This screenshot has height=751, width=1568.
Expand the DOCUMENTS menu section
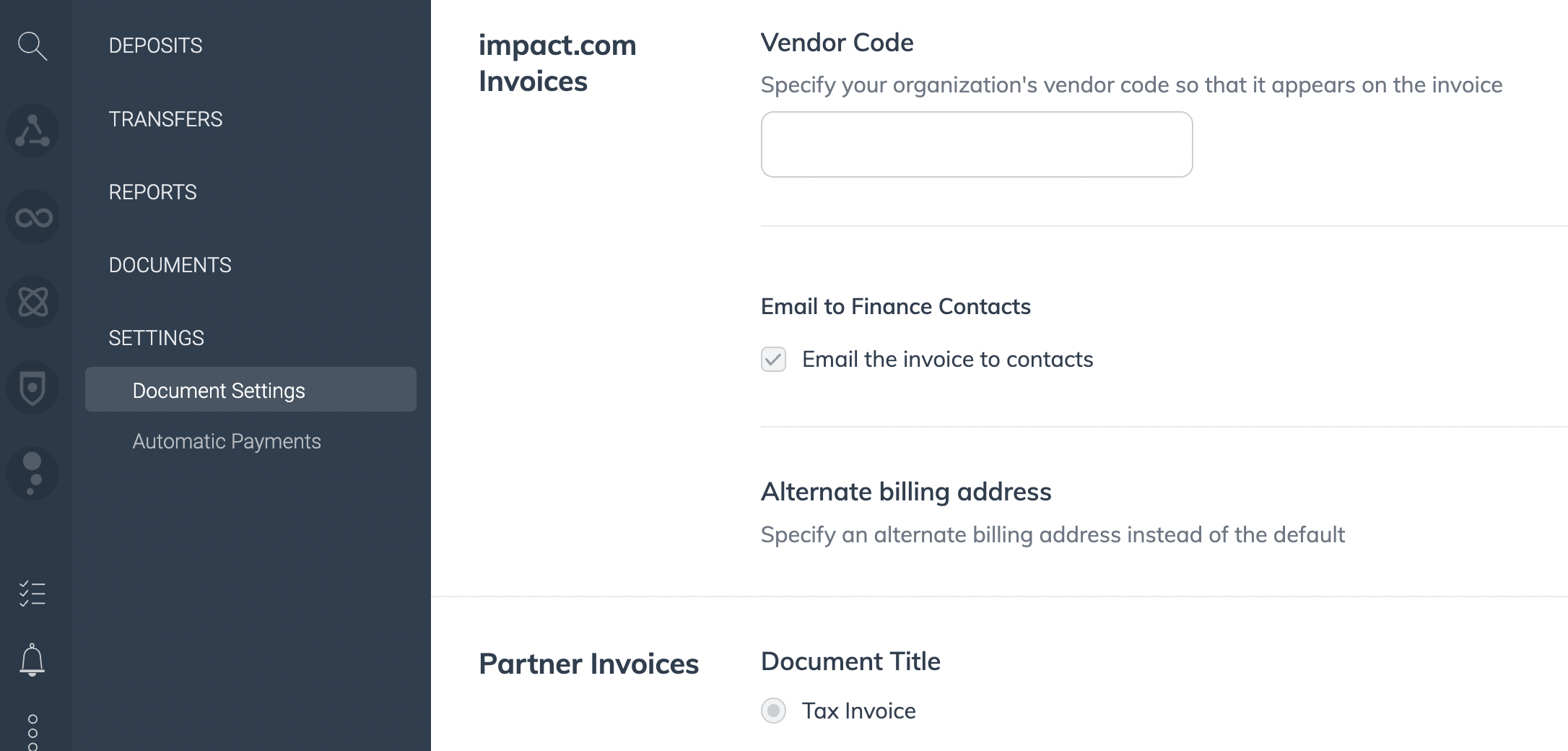170,265
